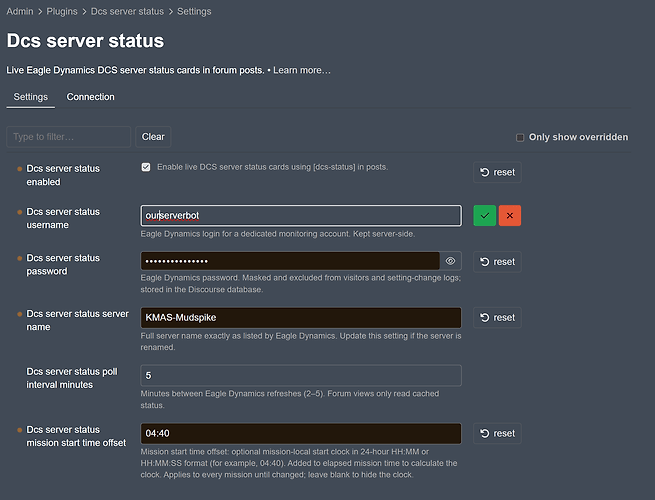Click the Only show overridden label text
This screenshot has height=500, width=655.
pos(579,137)
